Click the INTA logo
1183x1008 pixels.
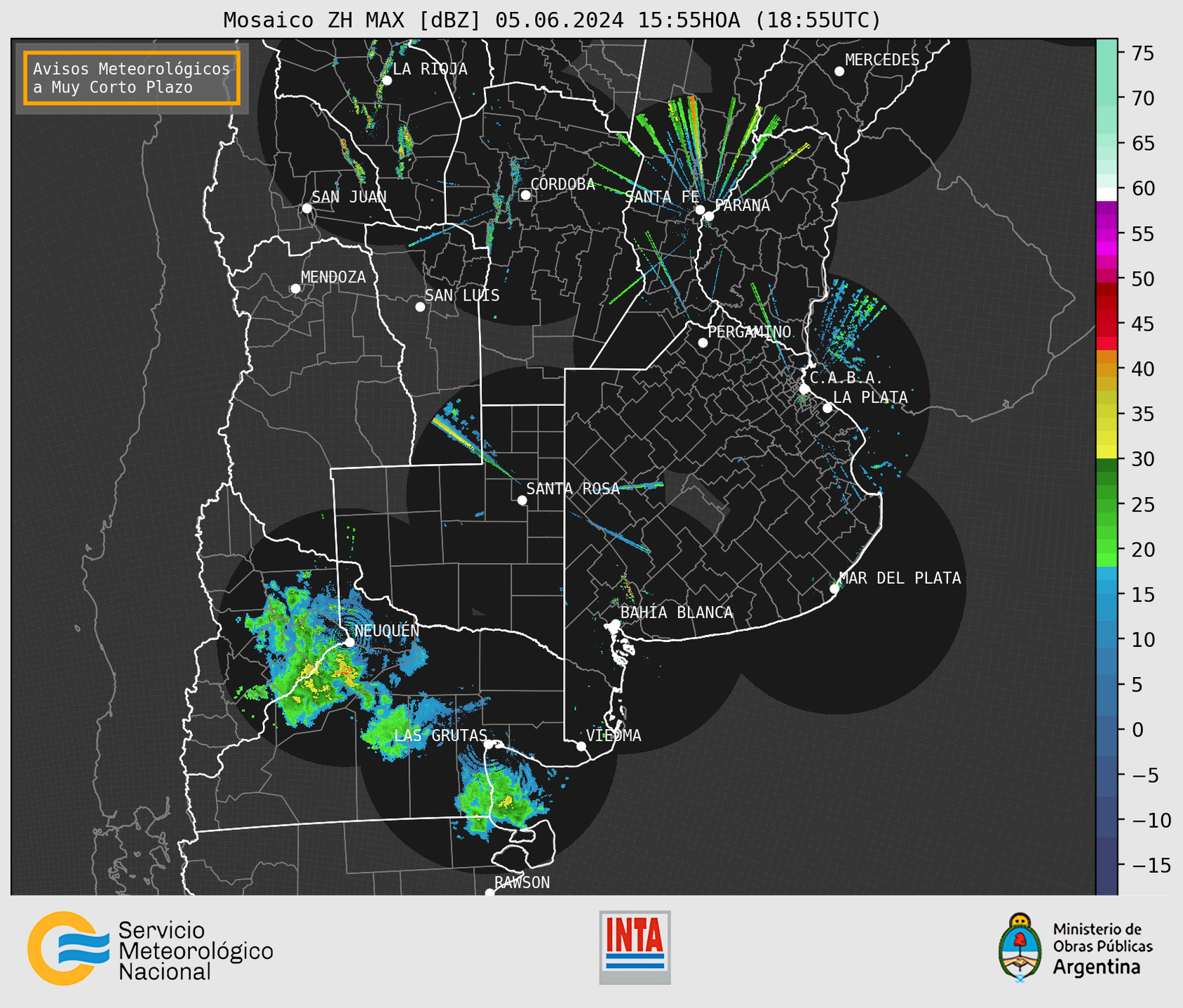[635, 947]
